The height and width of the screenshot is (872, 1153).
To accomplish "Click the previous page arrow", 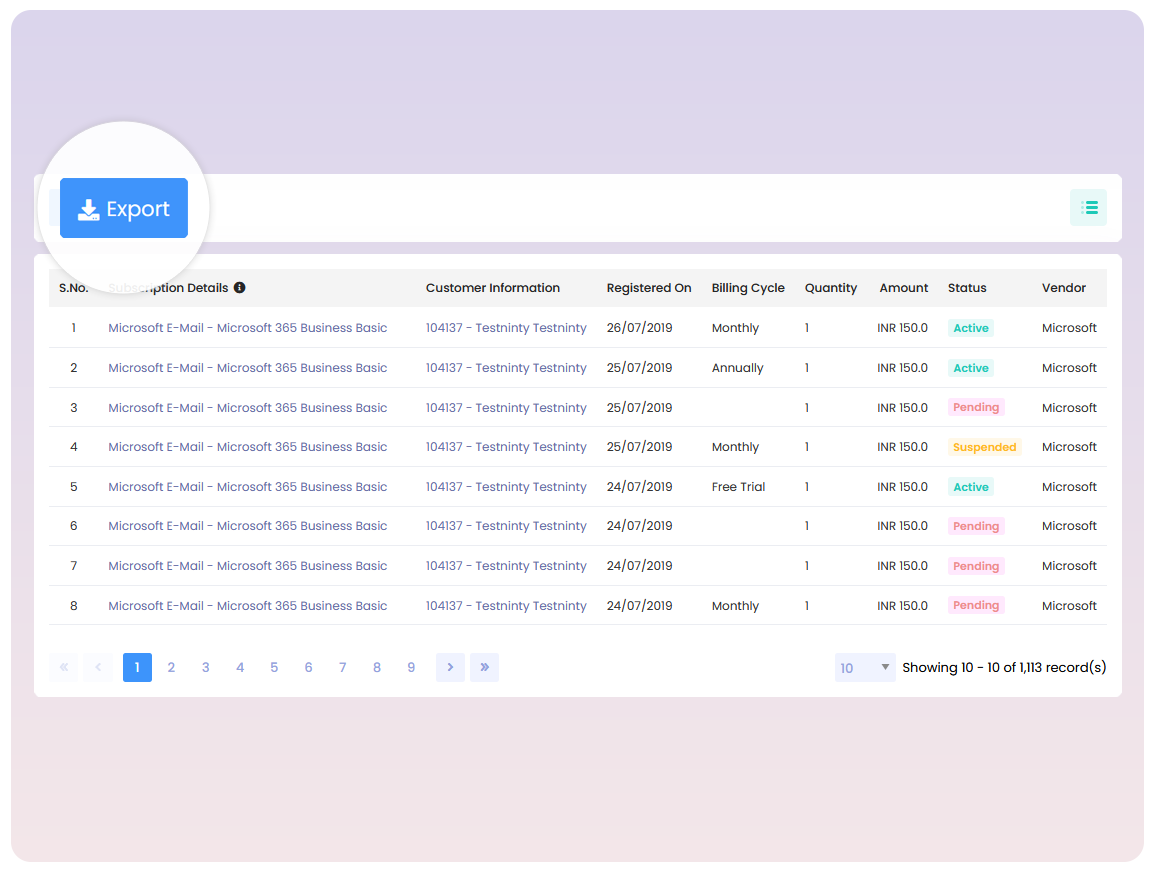I will pos(98,667).
